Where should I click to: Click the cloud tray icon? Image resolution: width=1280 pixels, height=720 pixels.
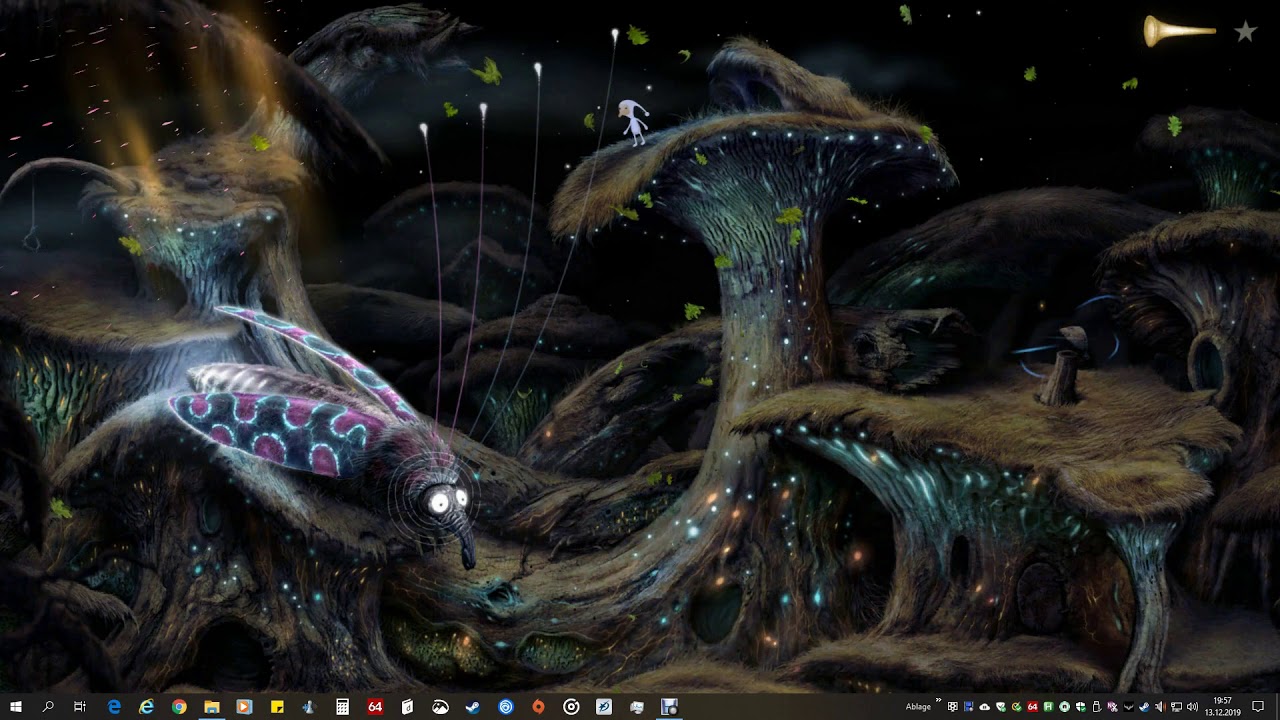[985, 707]
